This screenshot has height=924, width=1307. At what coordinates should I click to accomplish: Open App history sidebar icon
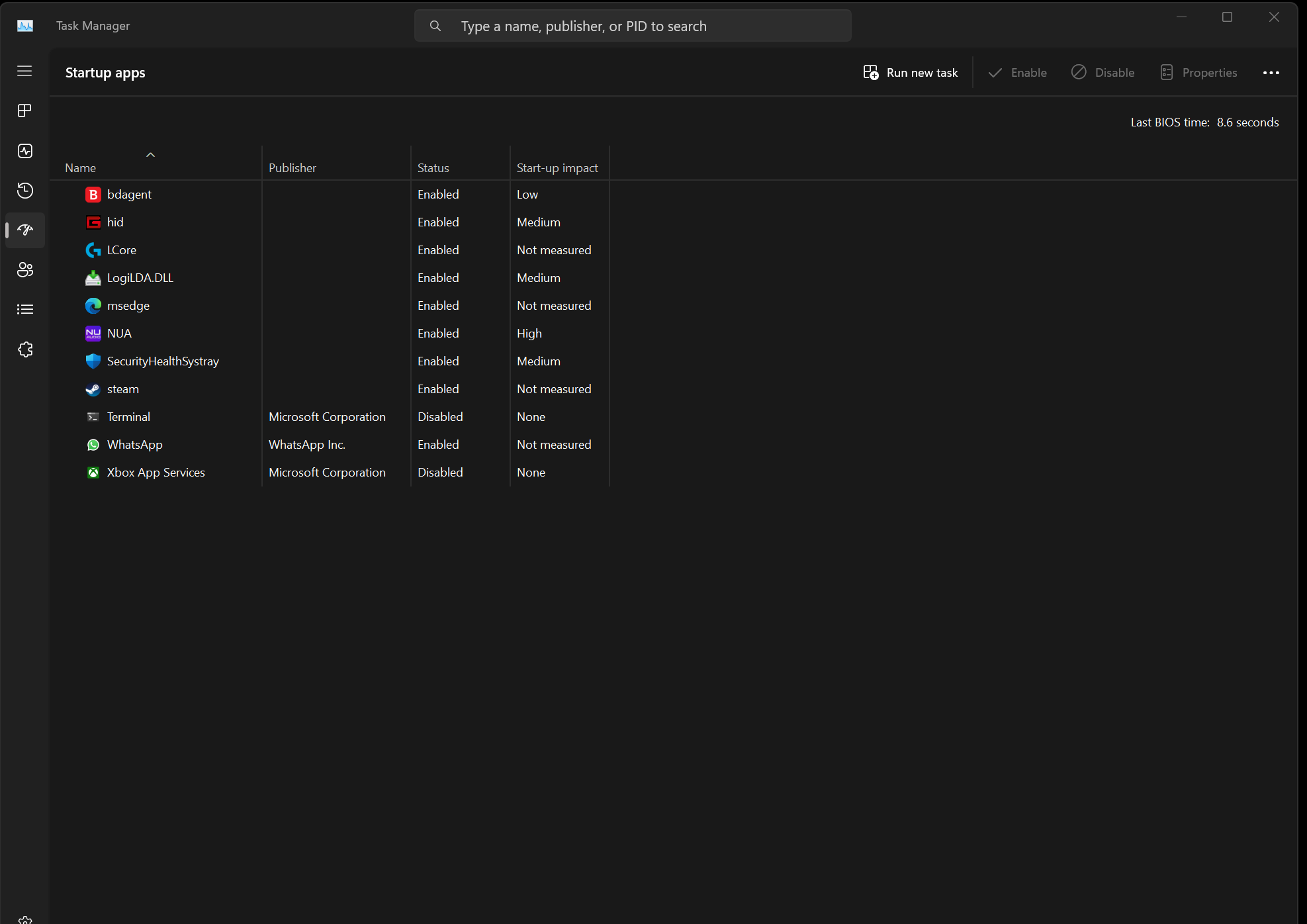(x=24, y=191)
